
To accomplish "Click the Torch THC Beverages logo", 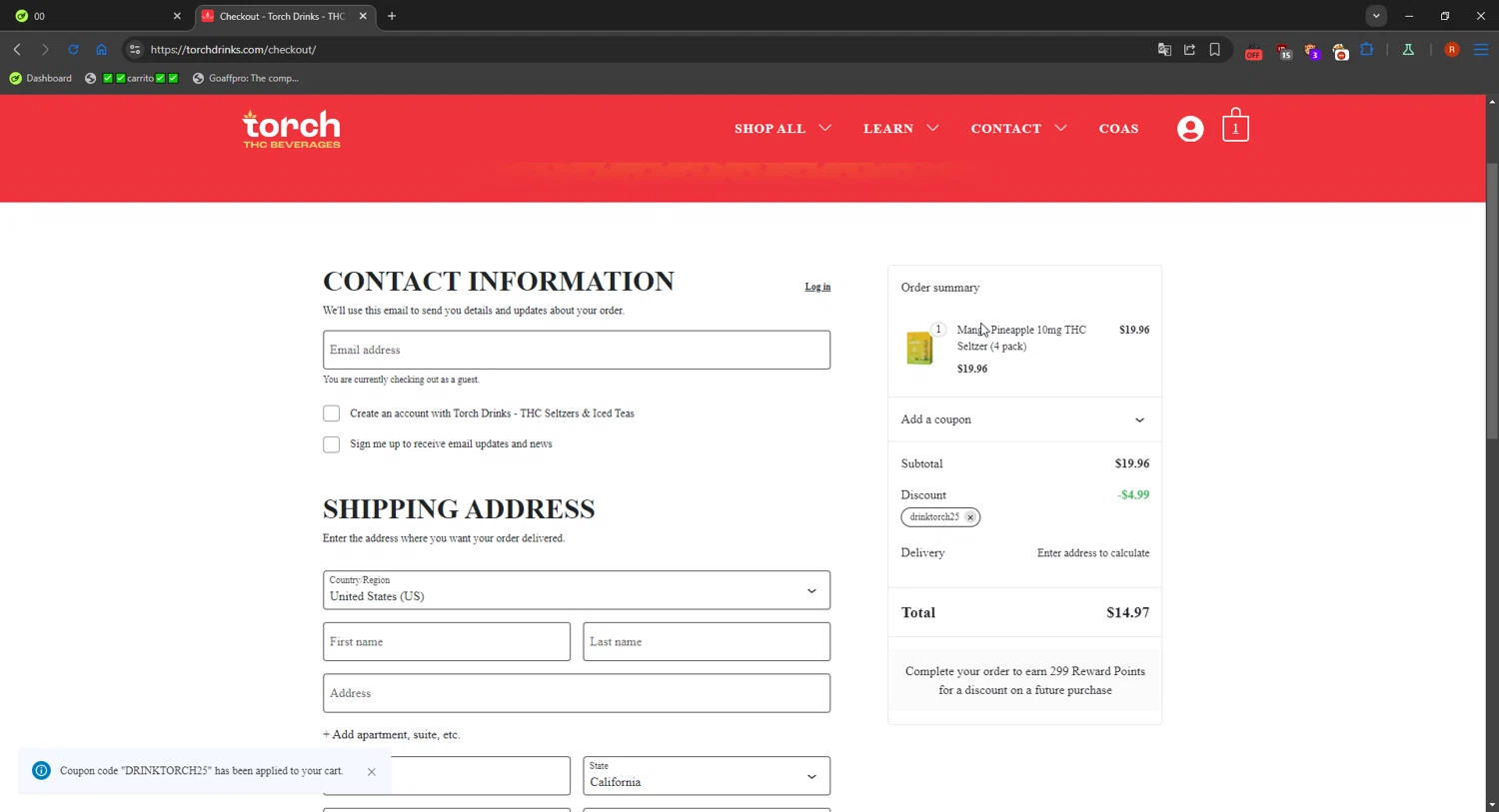I will pos(291,129).
